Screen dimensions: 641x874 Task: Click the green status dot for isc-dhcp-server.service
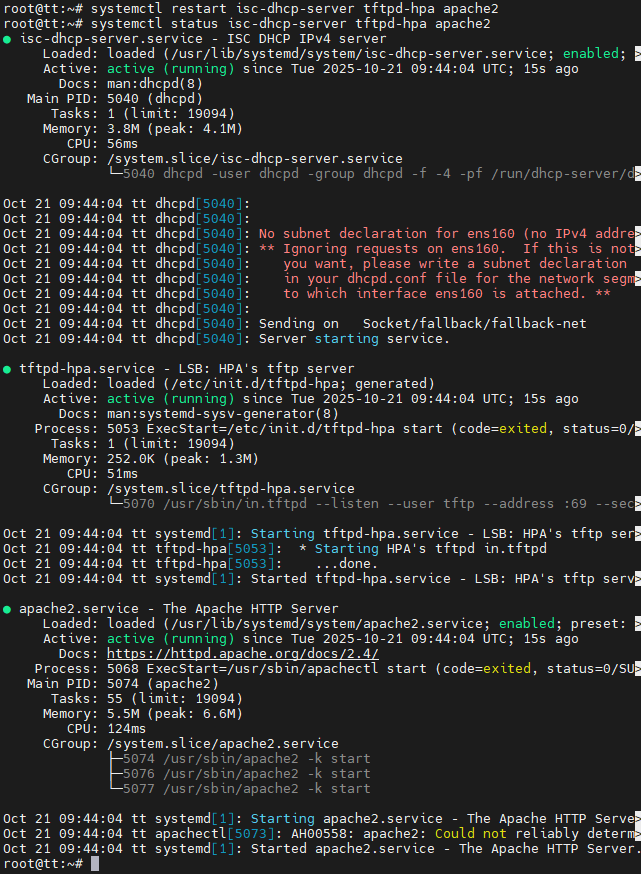coord(7,39)
